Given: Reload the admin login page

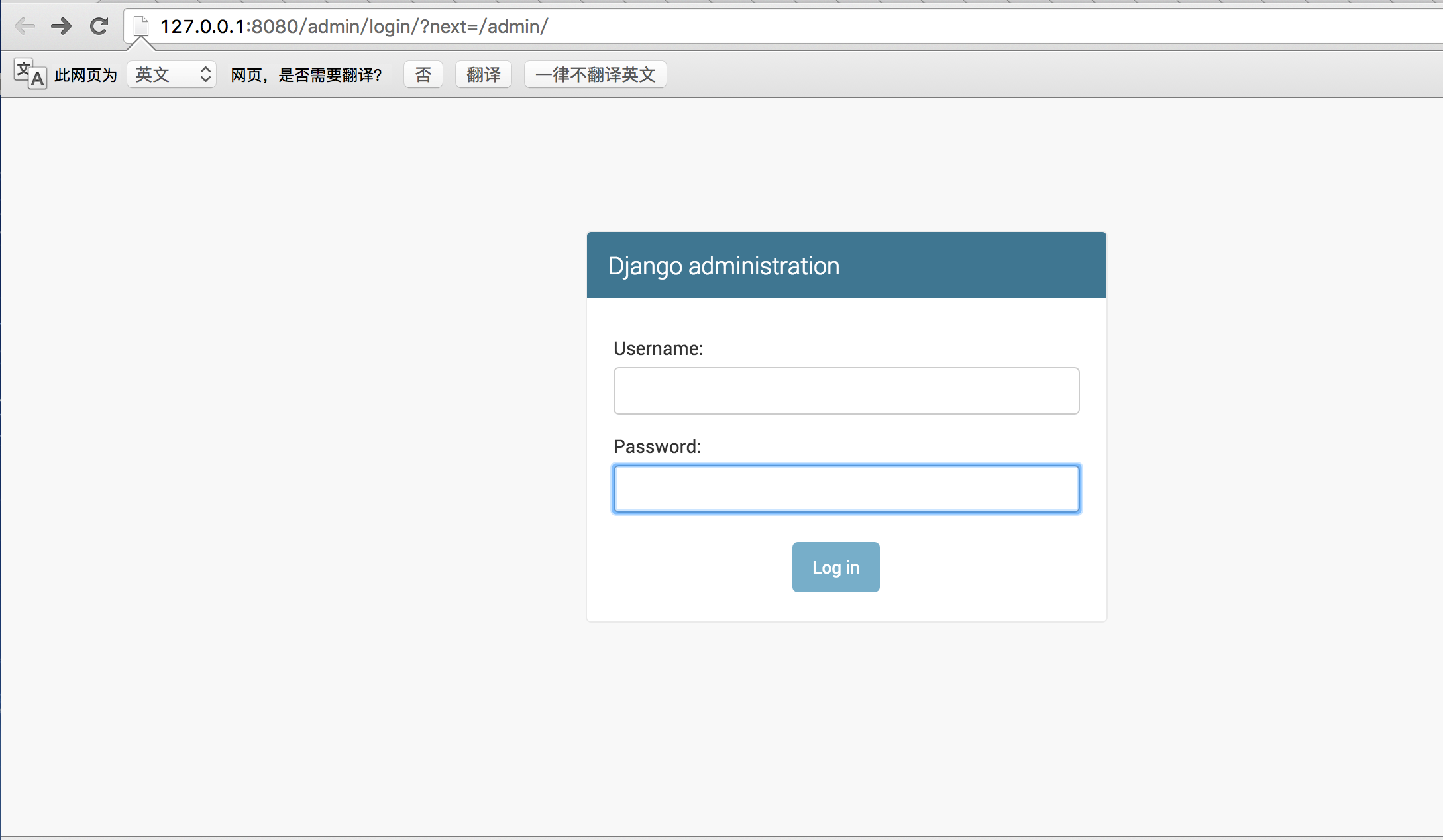Looking at the screenshot, I should coord(99,26).
